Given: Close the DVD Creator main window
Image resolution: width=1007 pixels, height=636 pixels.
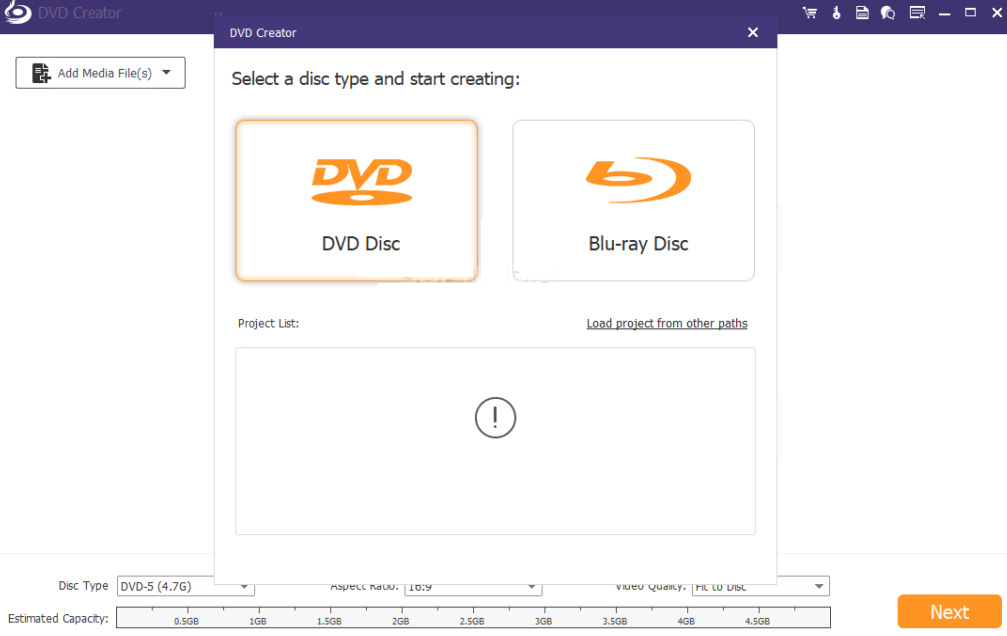Looking at the screenshot, I should 997,13.
